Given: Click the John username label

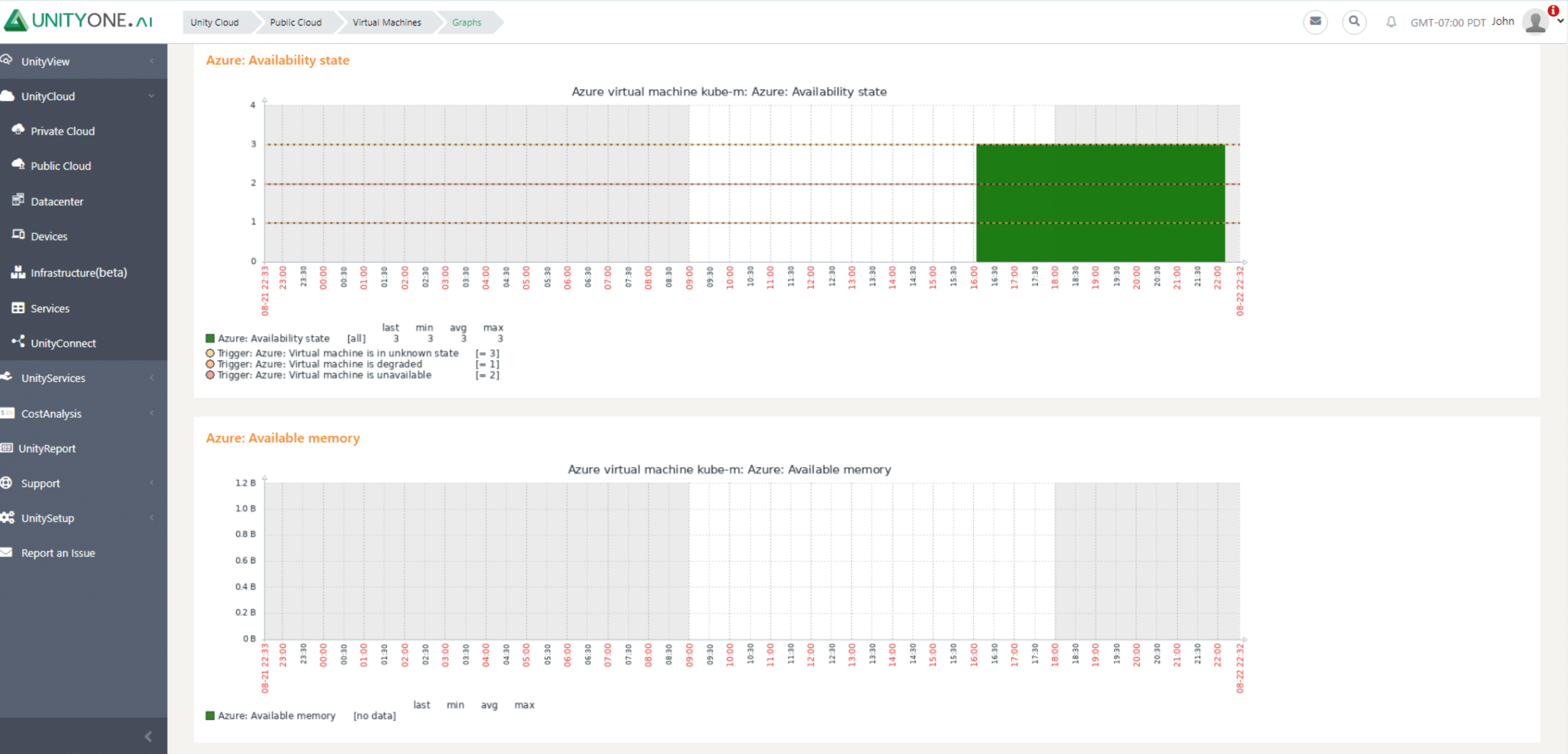Looking at the screenshot, I should (x=1502, y=21).
